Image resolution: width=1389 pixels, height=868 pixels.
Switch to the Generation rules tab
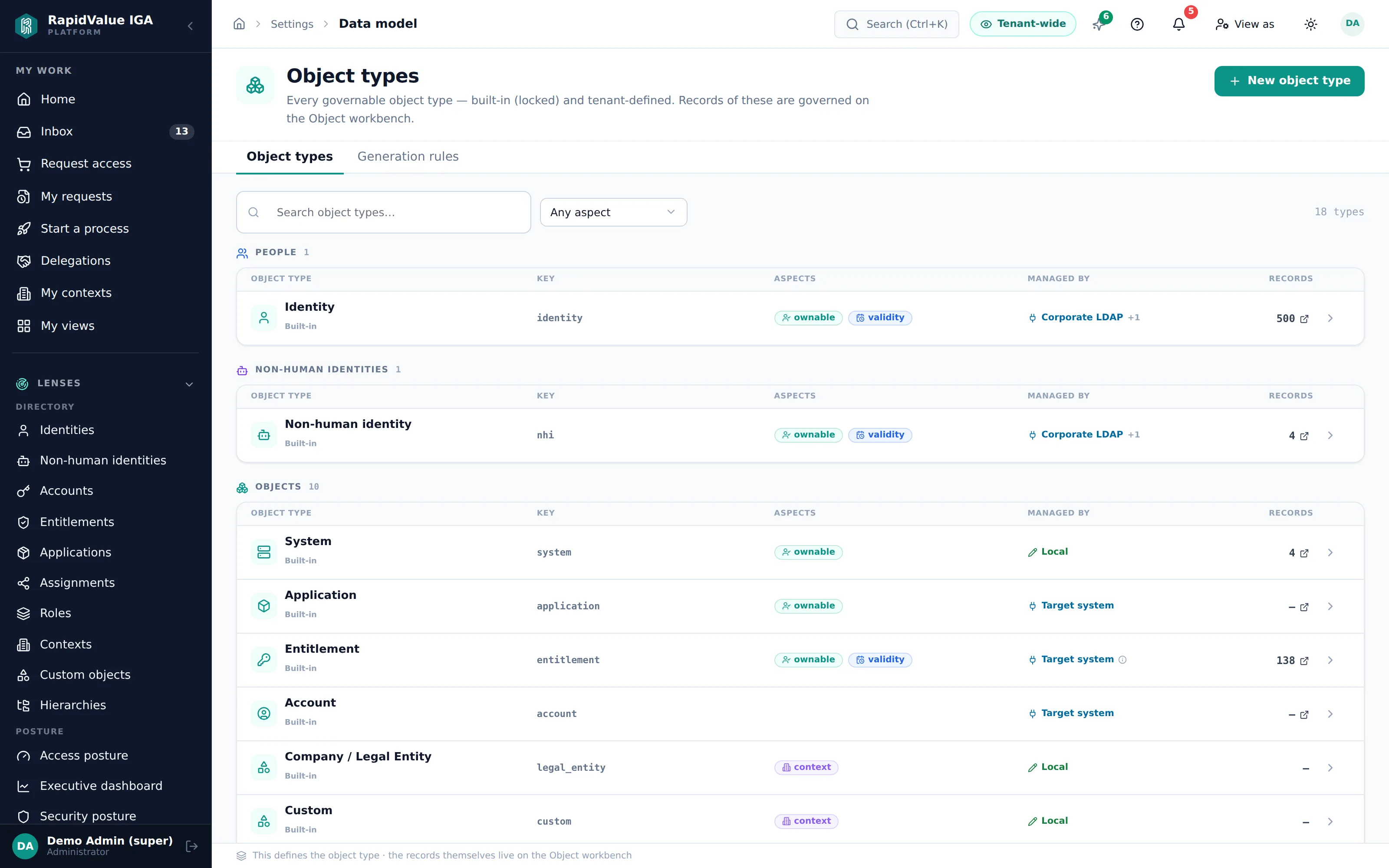[408, 157]
